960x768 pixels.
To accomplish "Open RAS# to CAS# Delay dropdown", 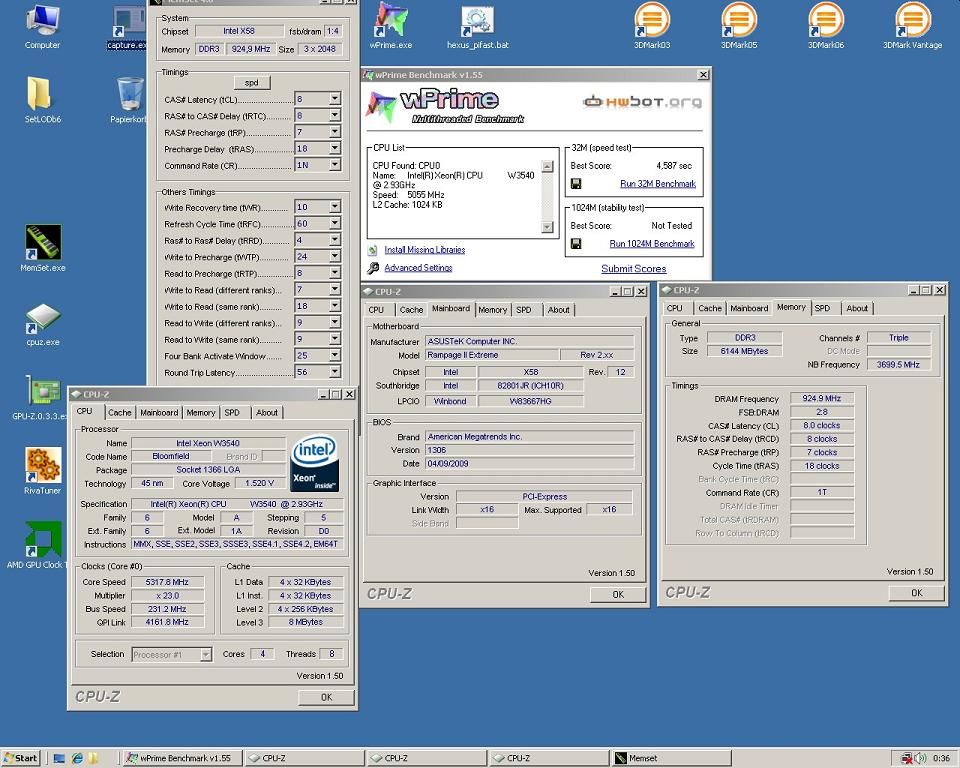I will pyautogui.click(x=335, y=115).
